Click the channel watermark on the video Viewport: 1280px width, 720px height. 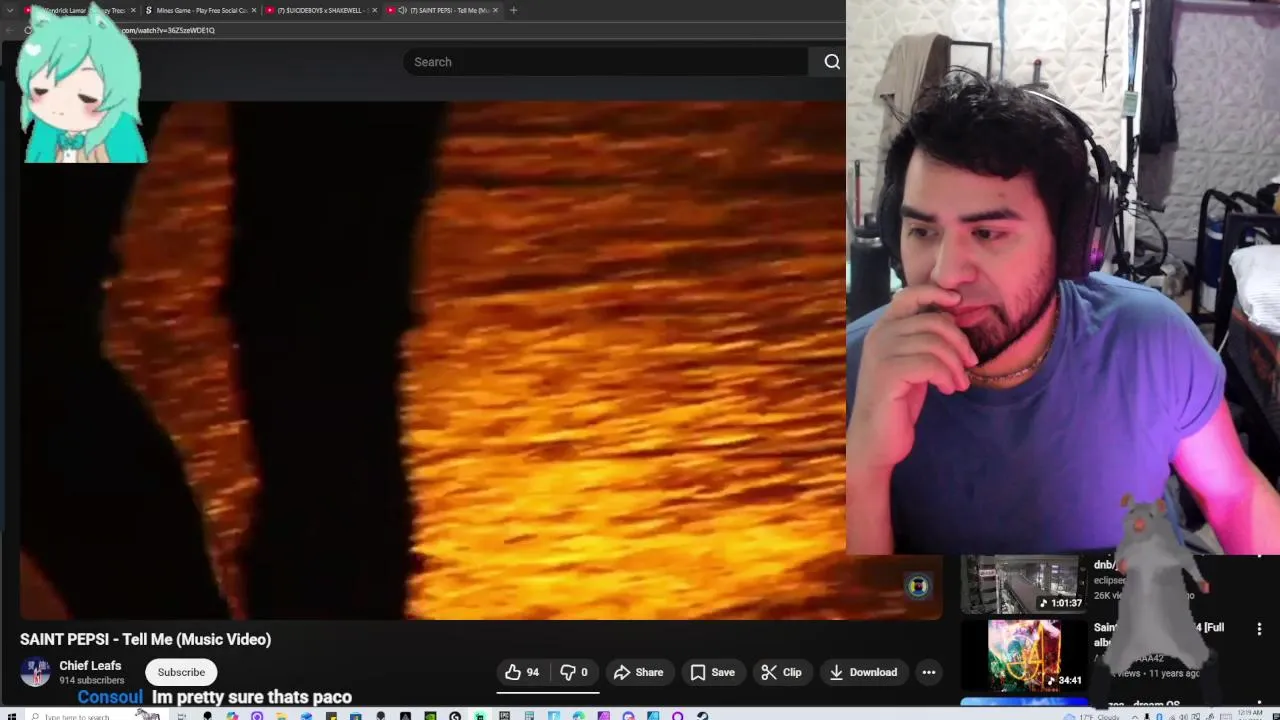tap(918, 586)
